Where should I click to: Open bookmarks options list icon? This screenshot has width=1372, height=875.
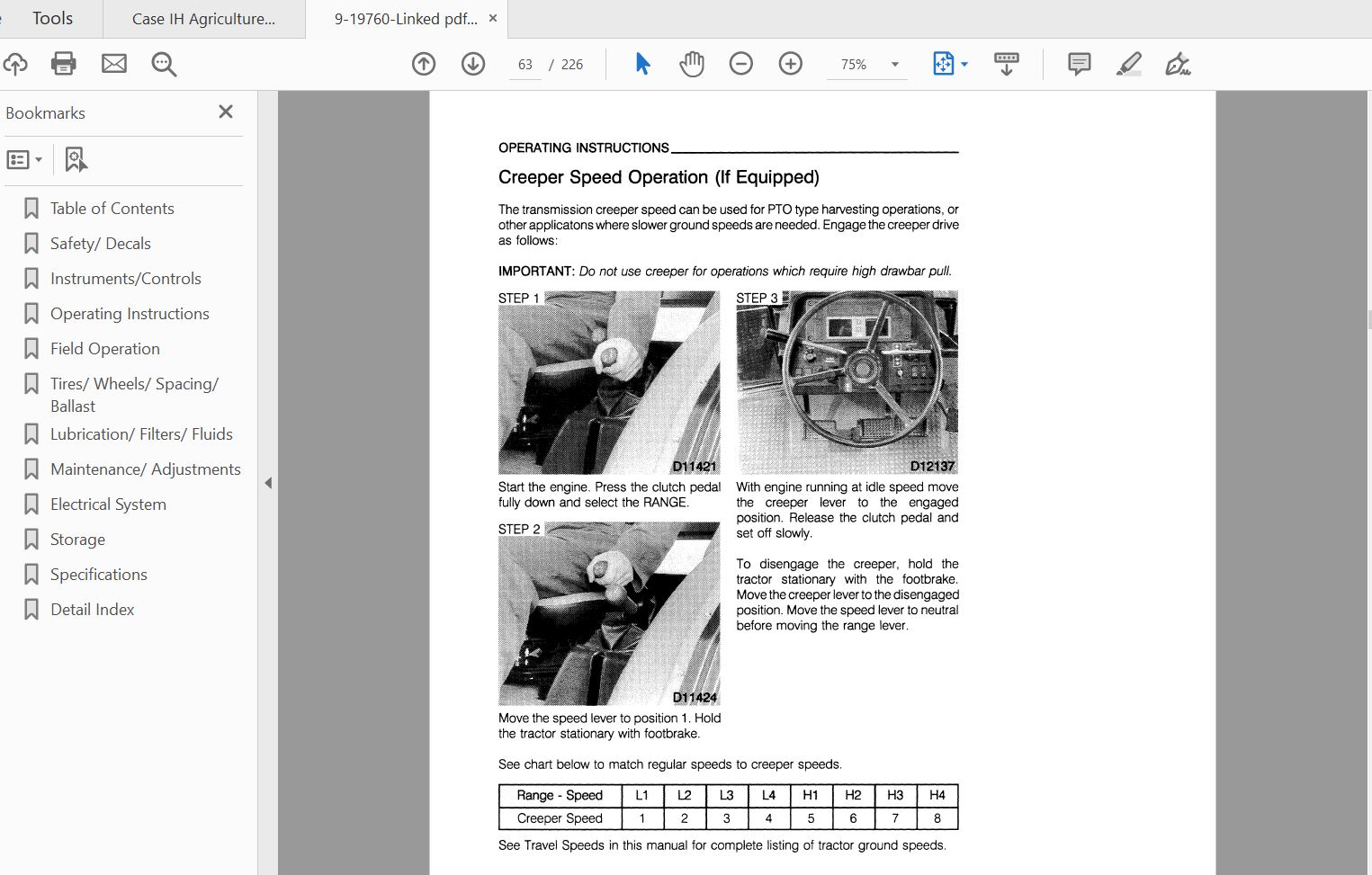(x=24, y=160)
